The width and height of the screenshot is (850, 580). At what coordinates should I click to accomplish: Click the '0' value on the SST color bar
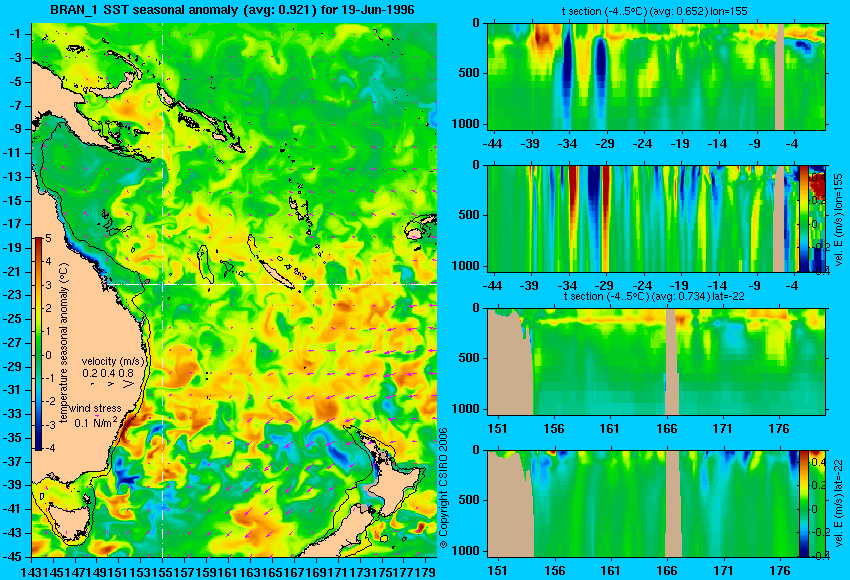click(48, 355)
